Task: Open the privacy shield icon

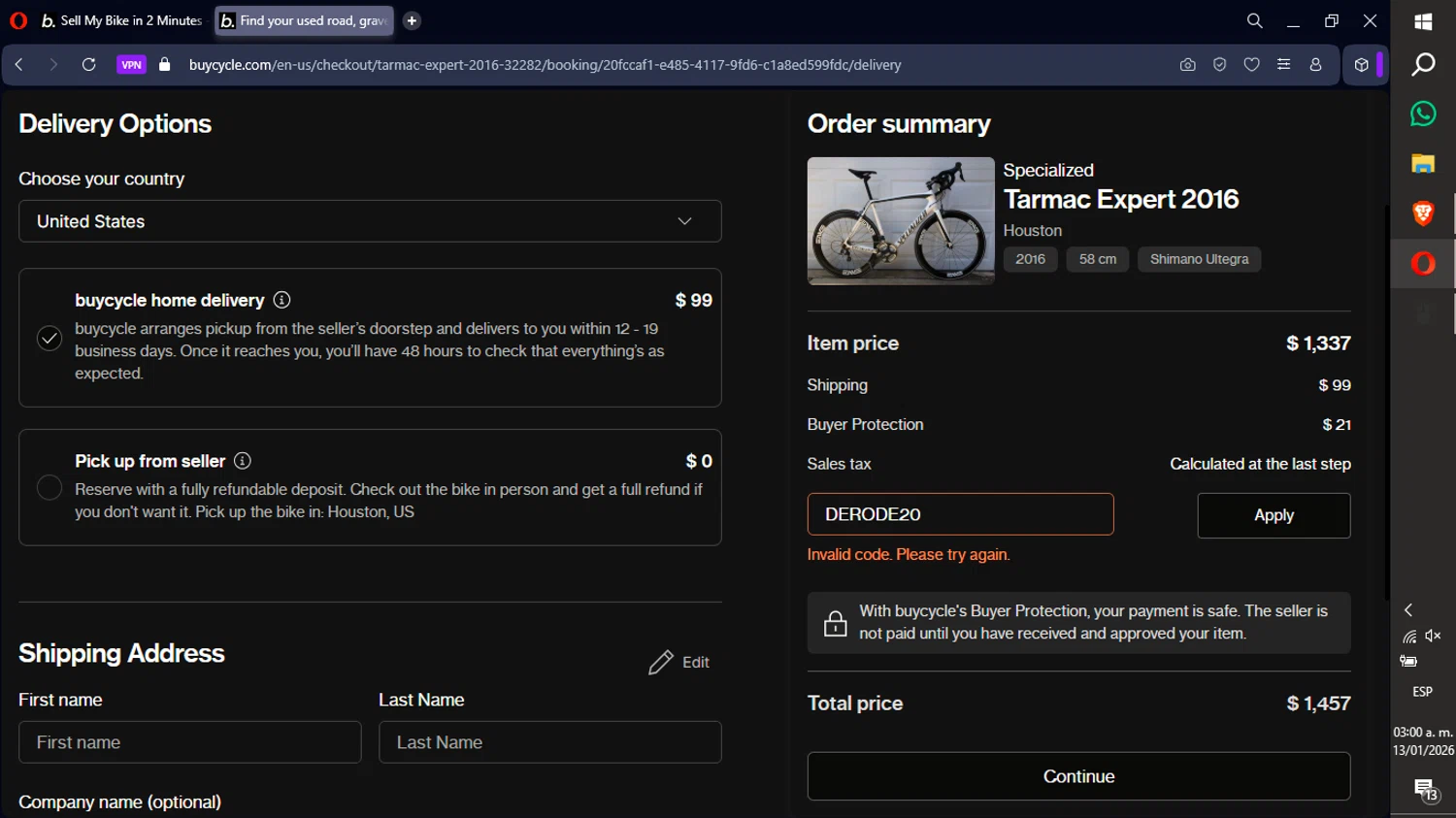Action: pyautogui.click(x=1219, y=65)
